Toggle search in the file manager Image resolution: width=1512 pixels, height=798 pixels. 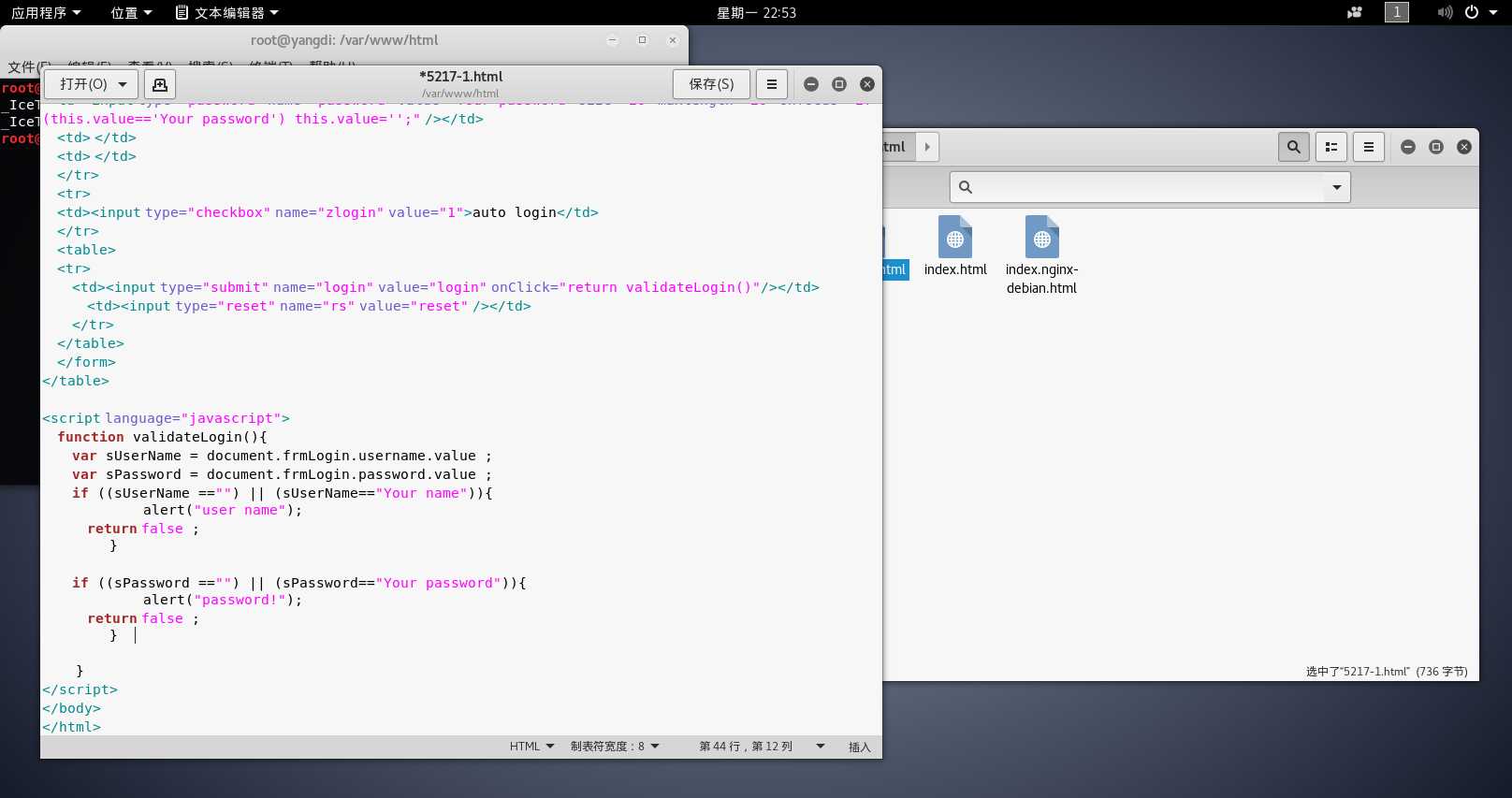coord(1294,147)
